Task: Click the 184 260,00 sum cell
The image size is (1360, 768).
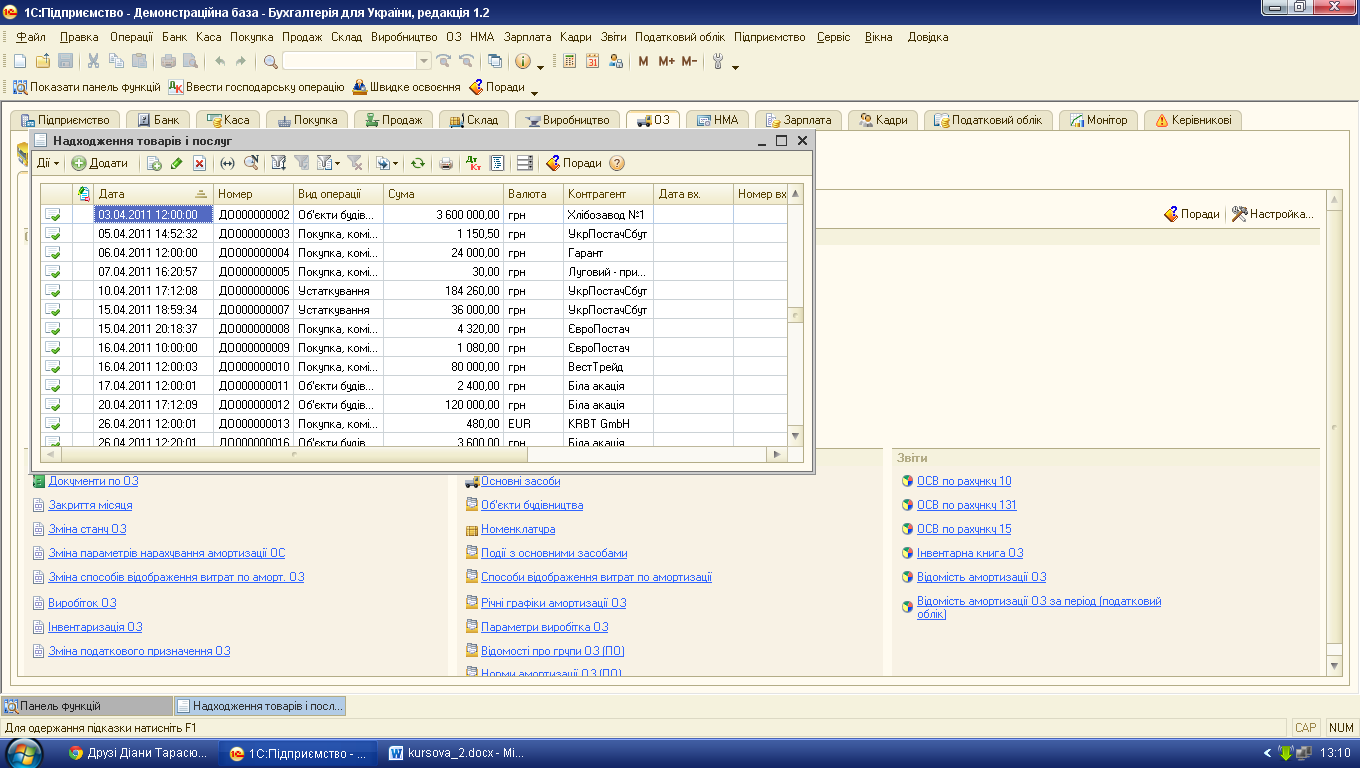Action: (x=443, y=290)
